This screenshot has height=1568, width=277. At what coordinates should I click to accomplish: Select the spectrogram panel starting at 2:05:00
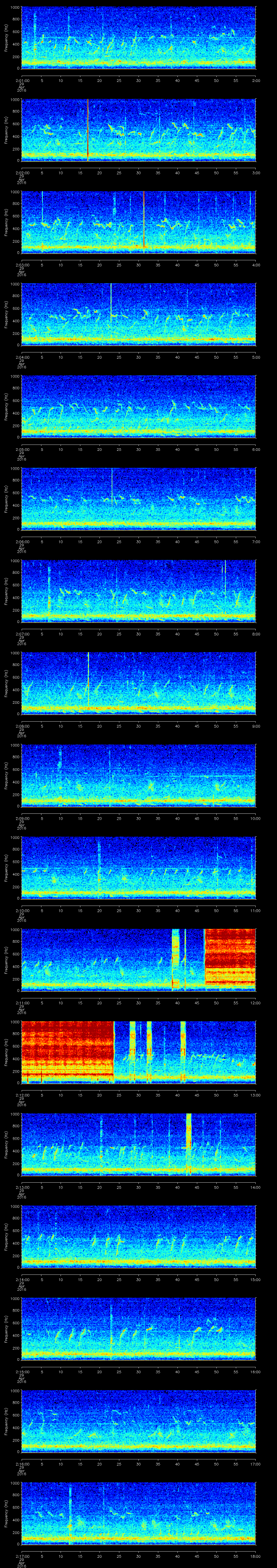coord(139,407)
